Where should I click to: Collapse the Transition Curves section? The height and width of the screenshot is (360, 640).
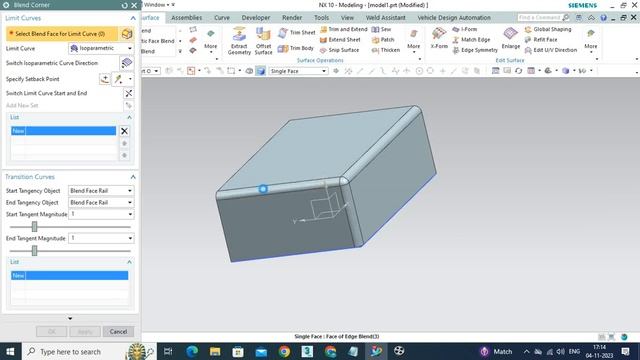pyautogui.click(x=133, y=177)
